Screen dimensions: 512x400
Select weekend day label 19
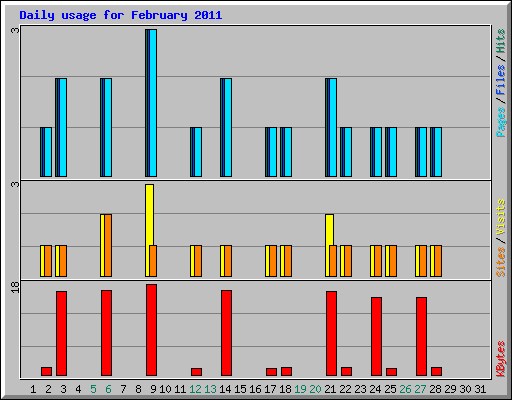(x=300, y=389)
